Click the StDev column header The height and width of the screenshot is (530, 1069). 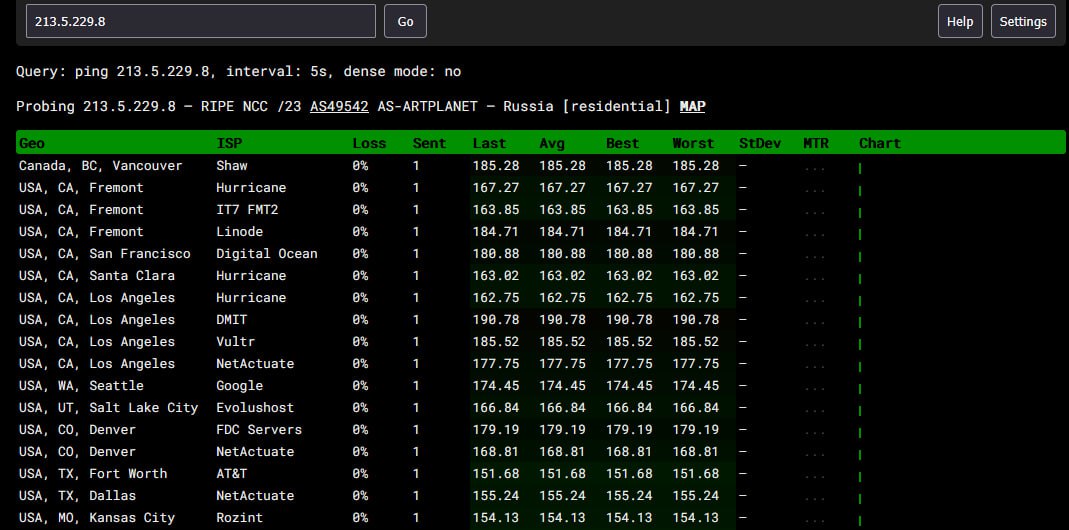[x=759, y=143]
